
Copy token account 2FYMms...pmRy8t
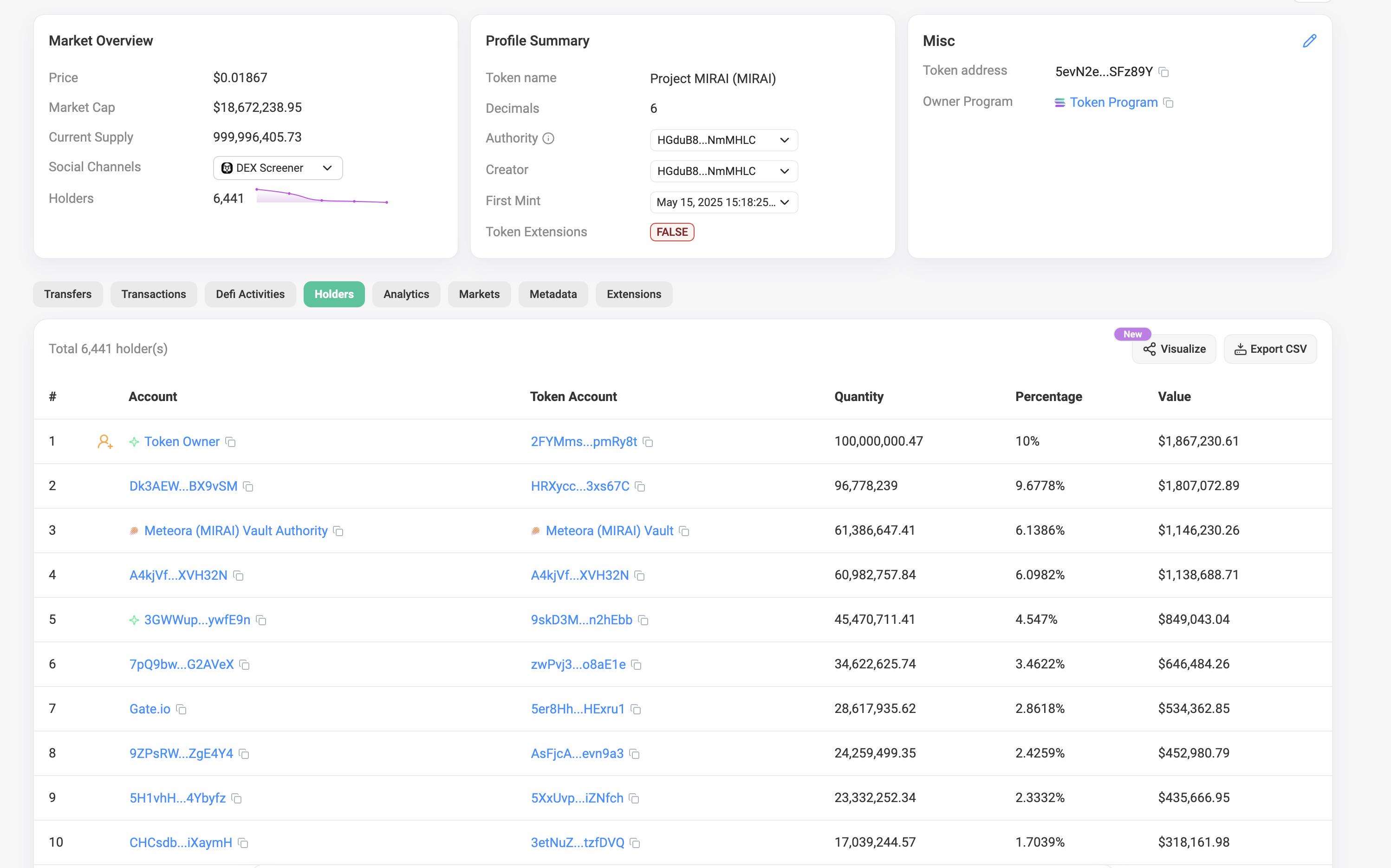point(648,442)
